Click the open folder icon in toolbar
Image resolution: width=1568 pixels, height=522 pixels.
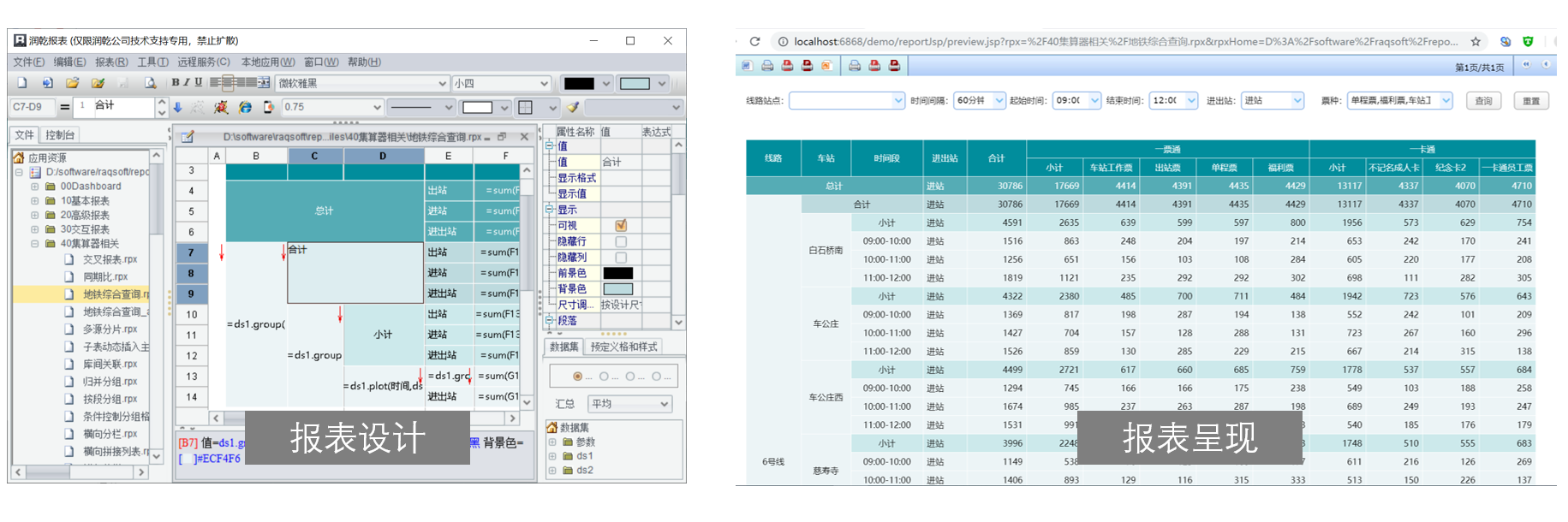click(73, 83)
